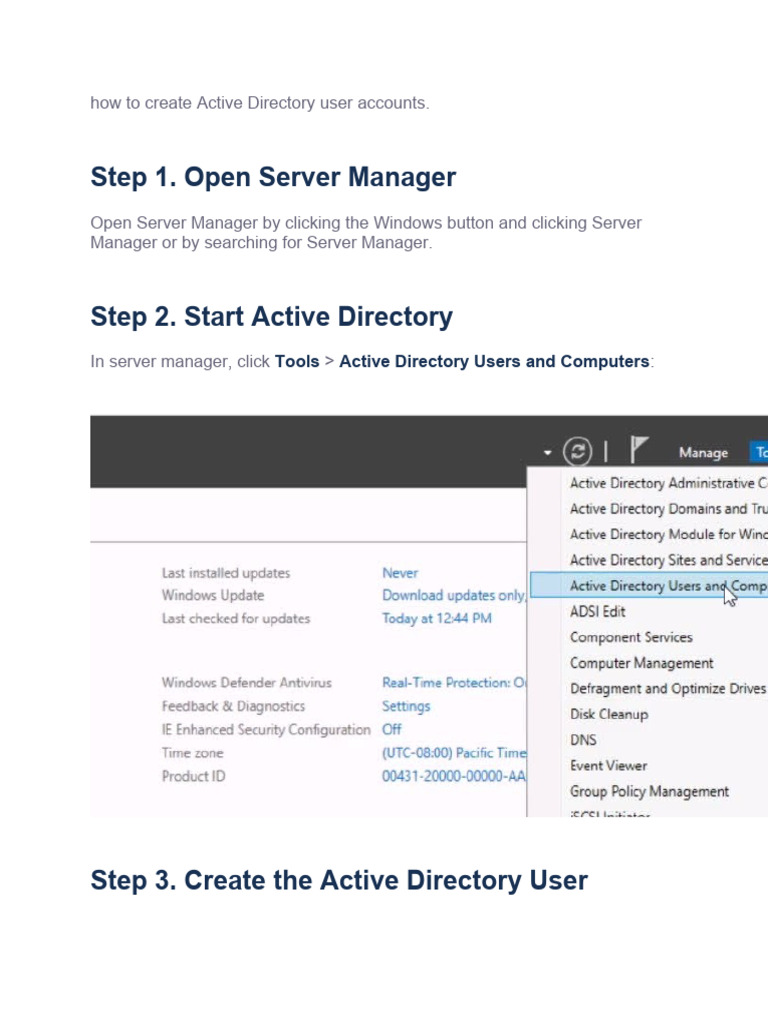Screen dimensions: 768x1024
Task: Select Active Directory Administrative Center entry
Action: pyautogui.click(x=668, y=483)
